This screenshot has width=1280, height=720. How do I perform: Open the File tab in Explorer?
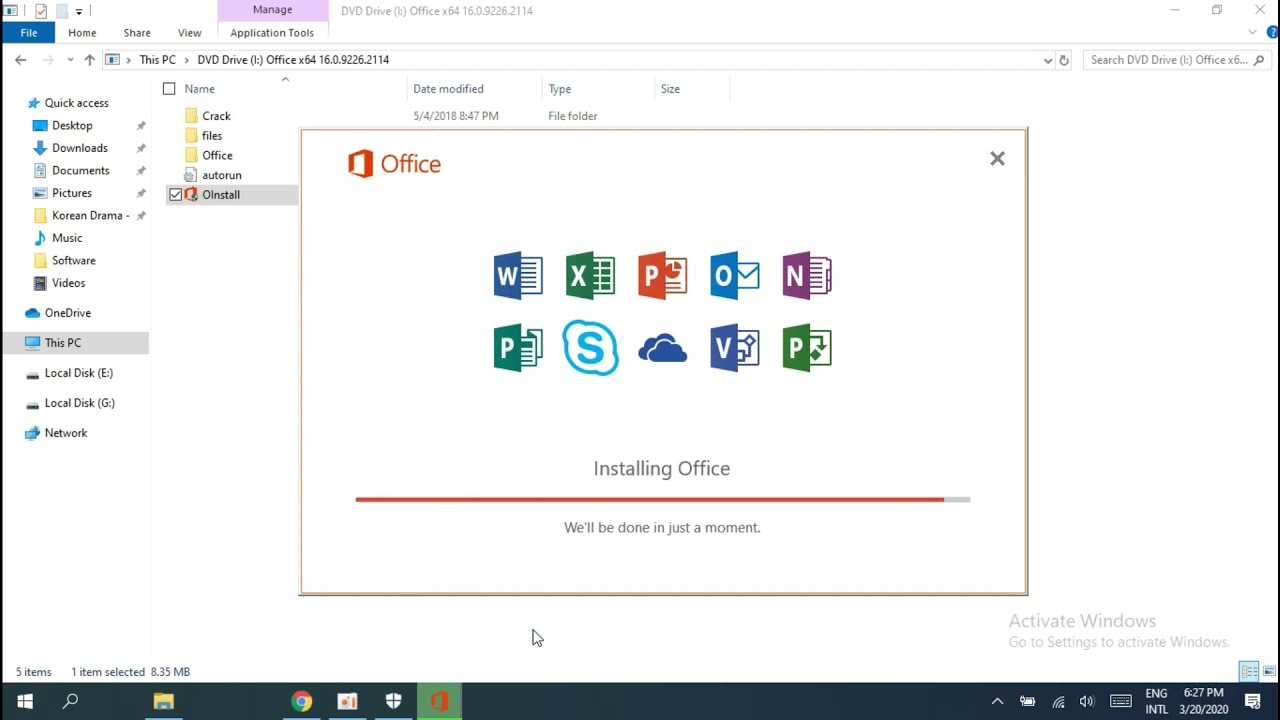coord(29,33)
